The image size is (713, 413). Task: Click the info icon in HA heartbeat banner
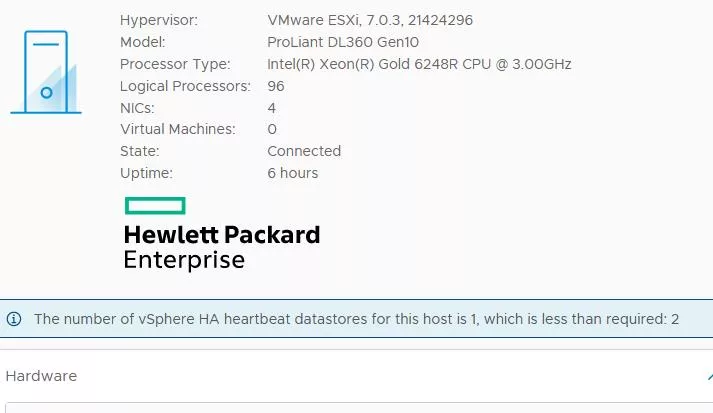click(14, 319)
